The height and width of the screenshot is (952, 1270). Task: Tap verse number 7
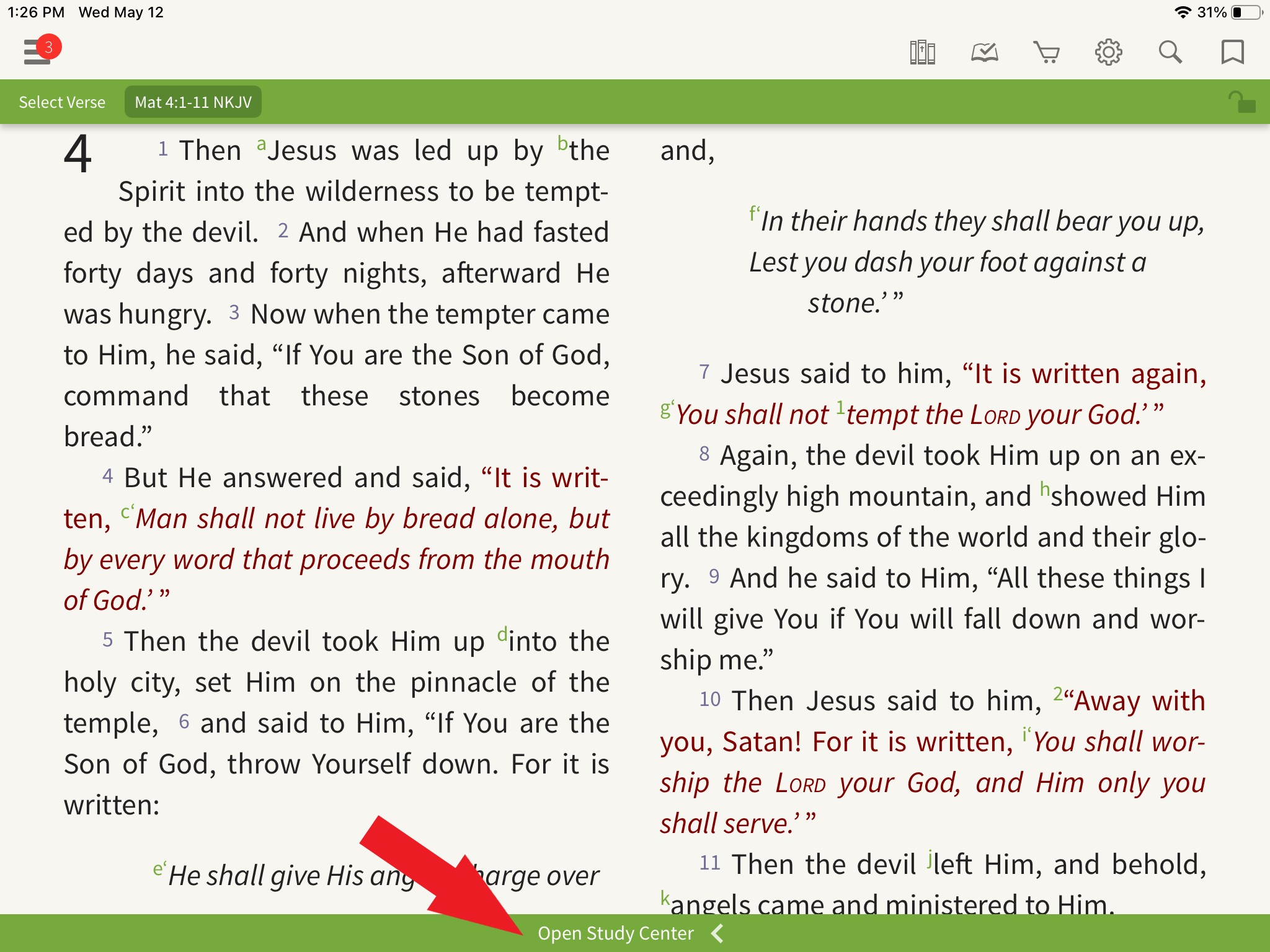pos(704,372)
